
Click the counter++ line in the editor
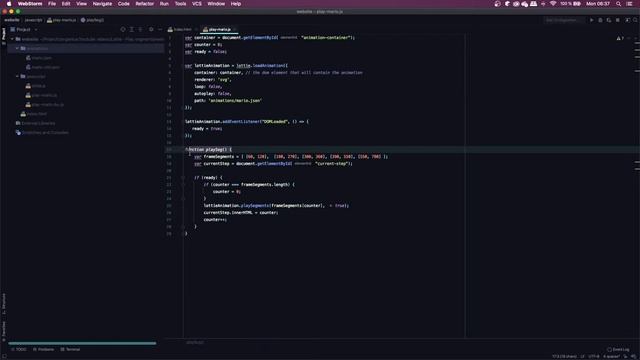[x=215, y=220]
